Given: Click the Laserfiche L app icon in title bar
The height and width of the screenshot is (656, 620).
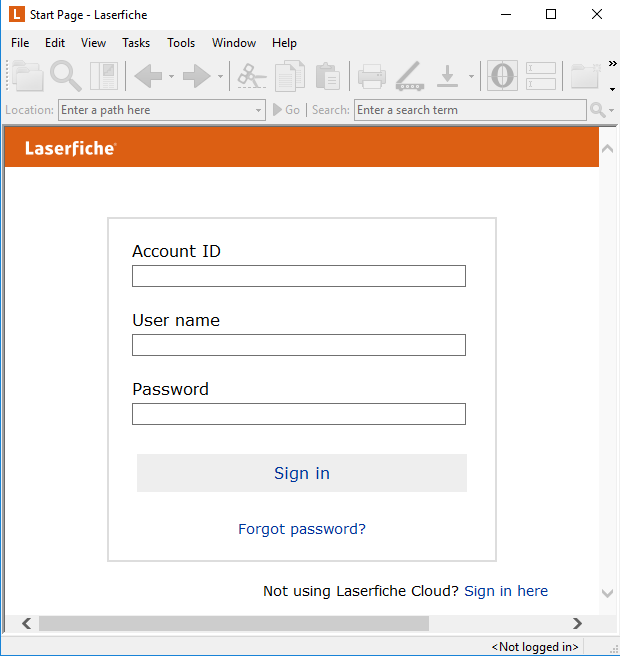Looking at the screenshot, I should click(16, 14).
